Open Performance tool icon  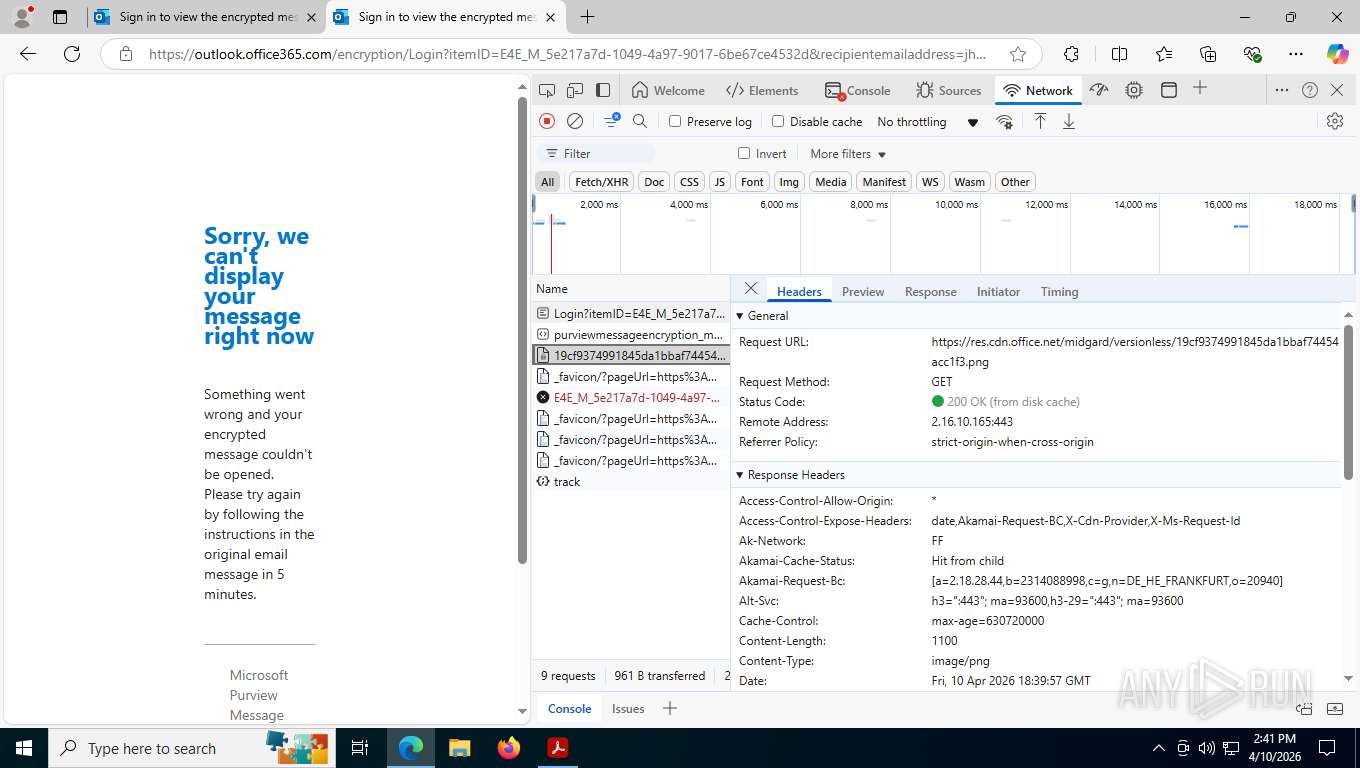1099,90
